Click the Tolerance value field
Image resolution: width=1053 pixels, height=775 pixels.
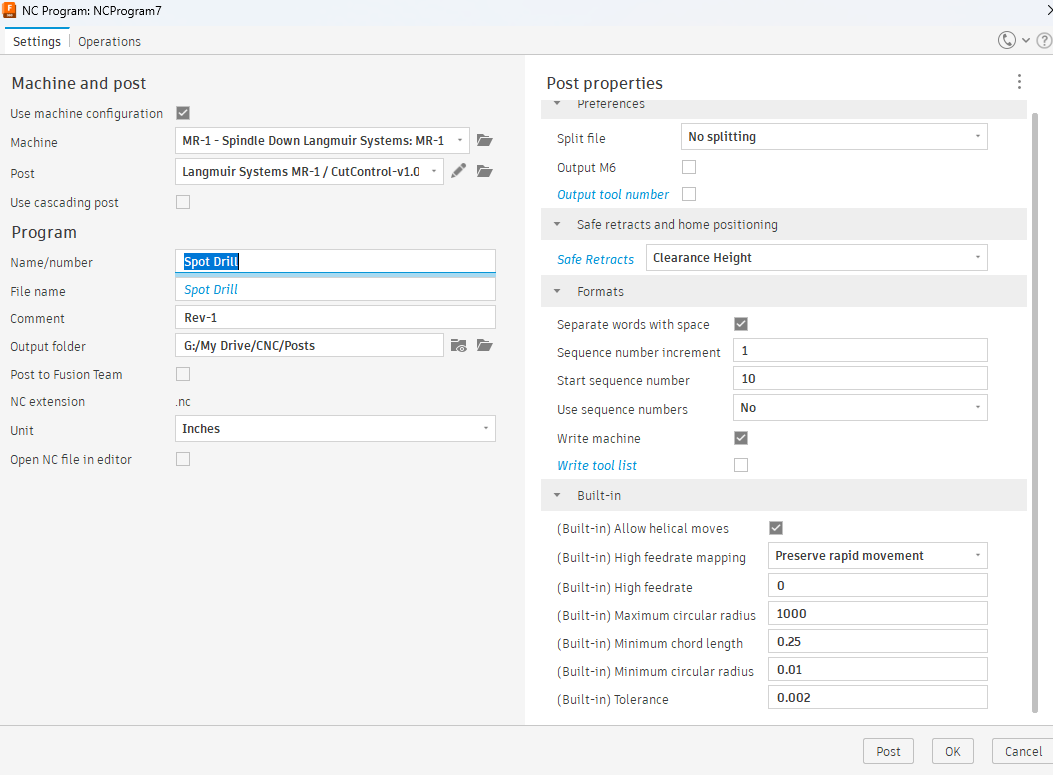tap(878, 698)
